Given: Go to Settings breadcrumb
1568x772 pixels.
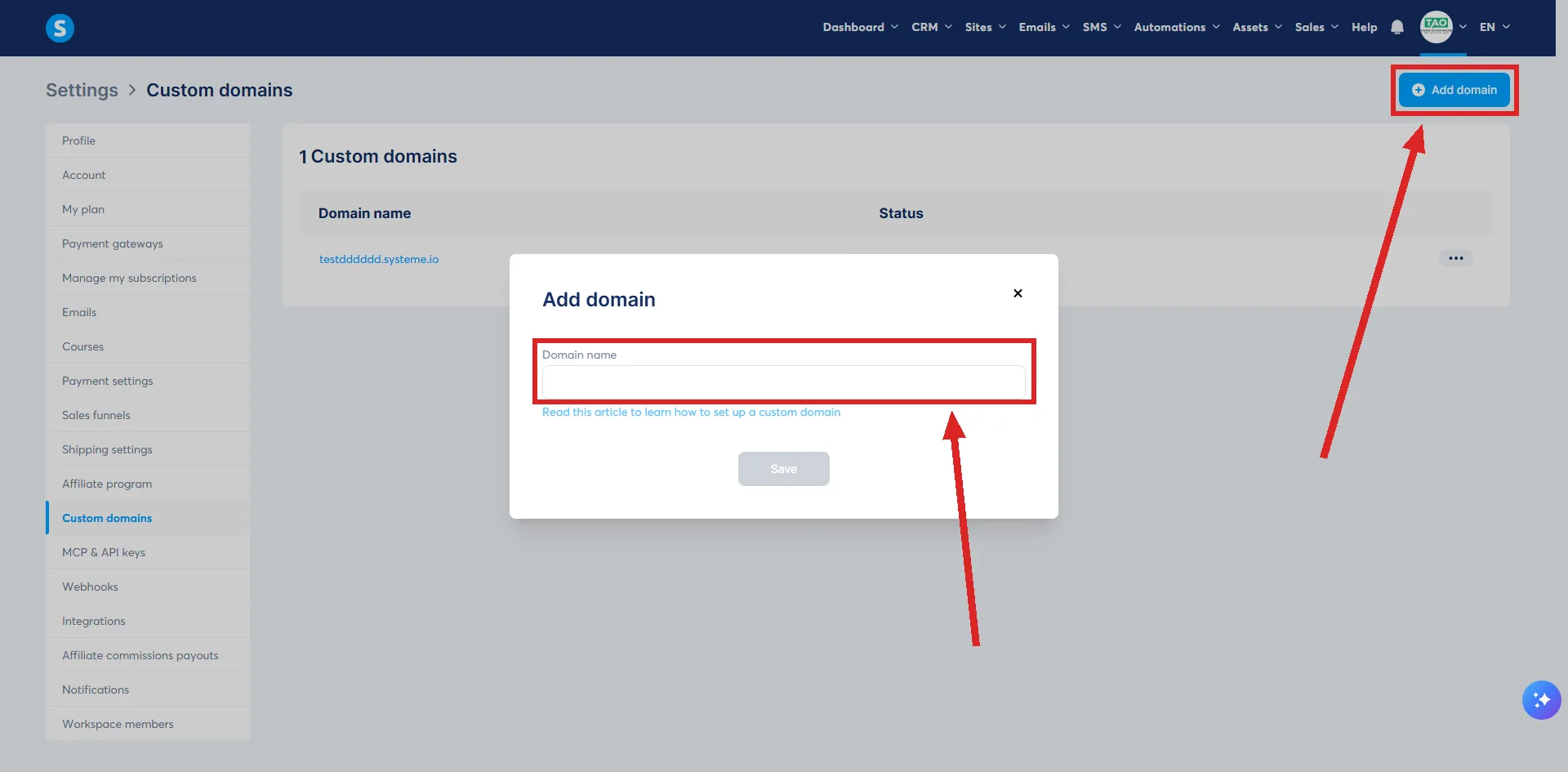Looking at the screenshot, I should coord(82,90).
